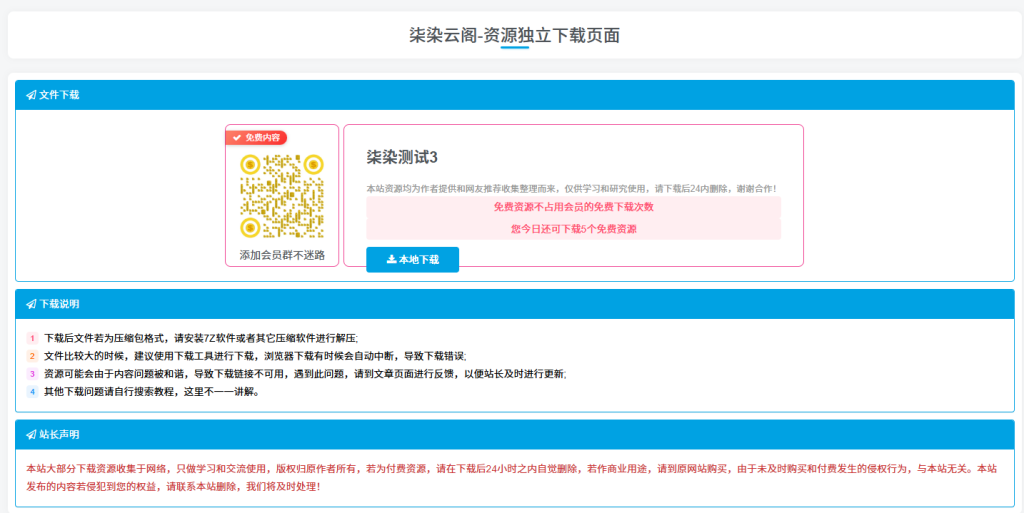The image size is (1024, 513).
Task: Click the number 2 badge in 下载说明
Action: (x=32, y=356)
